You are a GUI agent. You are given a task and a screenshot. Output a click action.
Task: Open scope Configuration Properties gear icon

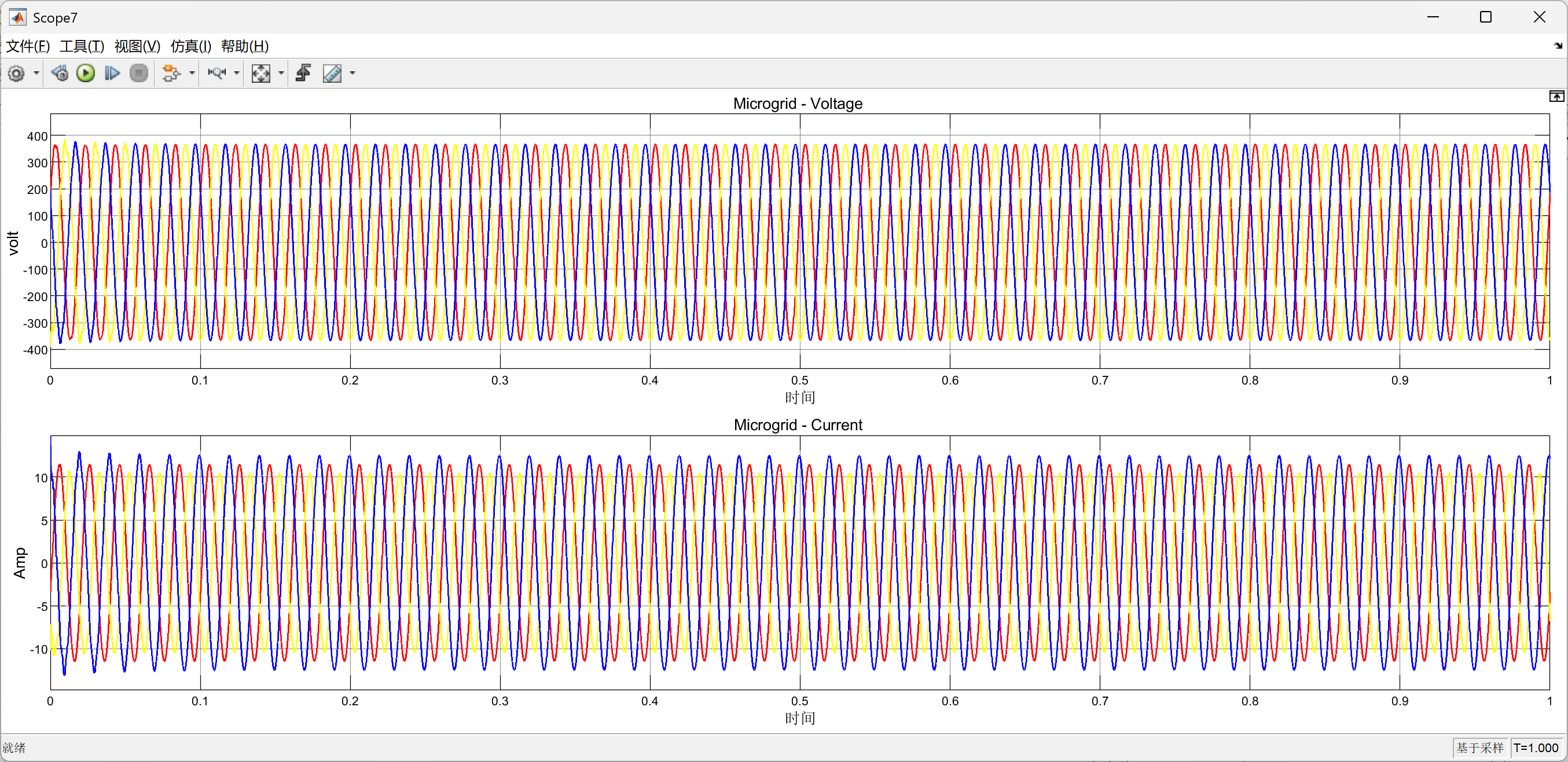click(16, 74)
